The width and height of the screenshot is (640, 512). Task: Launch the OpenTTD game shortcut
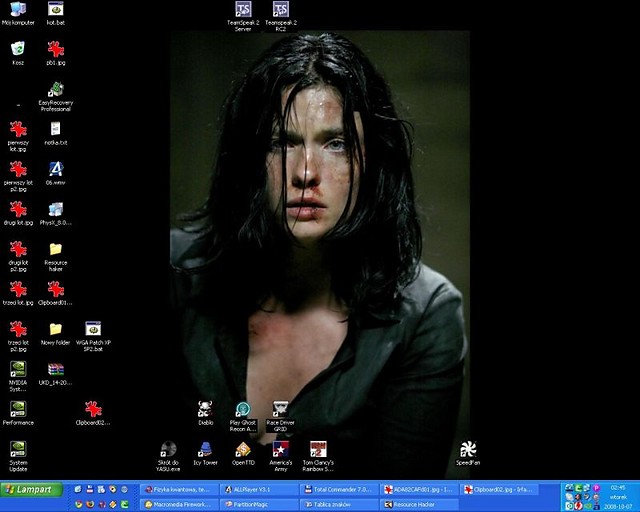[x=243, y=454]
